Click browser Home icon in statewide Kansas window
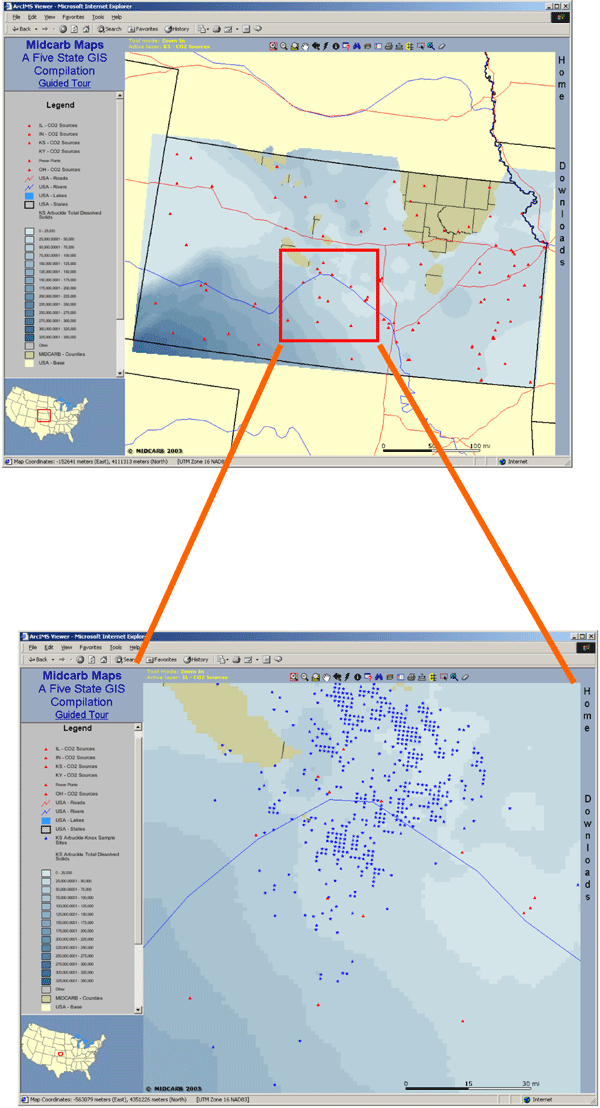The image size is (600, 1108). [86, 29]
